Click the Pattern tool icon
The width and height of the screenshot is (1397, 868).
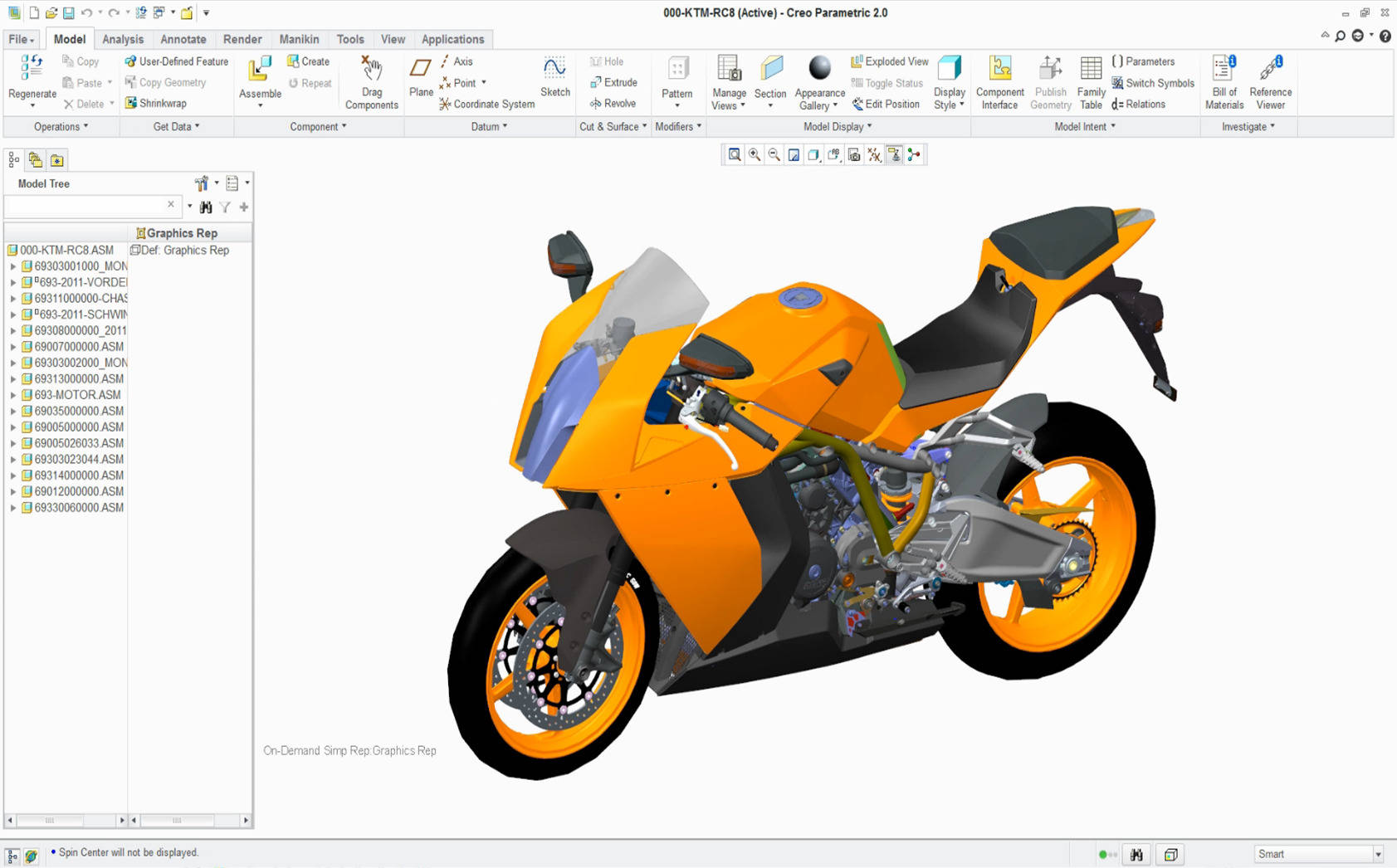(x=677, y=69)
